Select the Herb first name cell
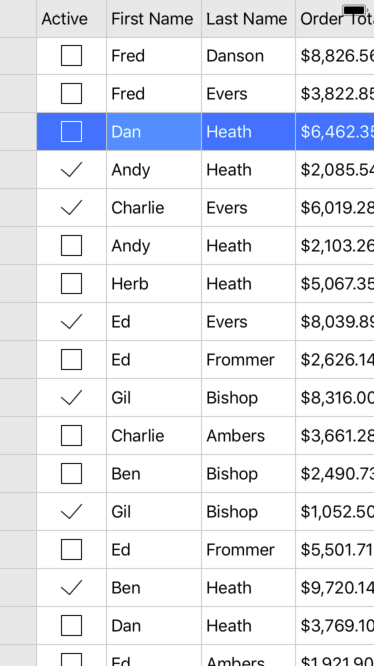 point(154,284)
